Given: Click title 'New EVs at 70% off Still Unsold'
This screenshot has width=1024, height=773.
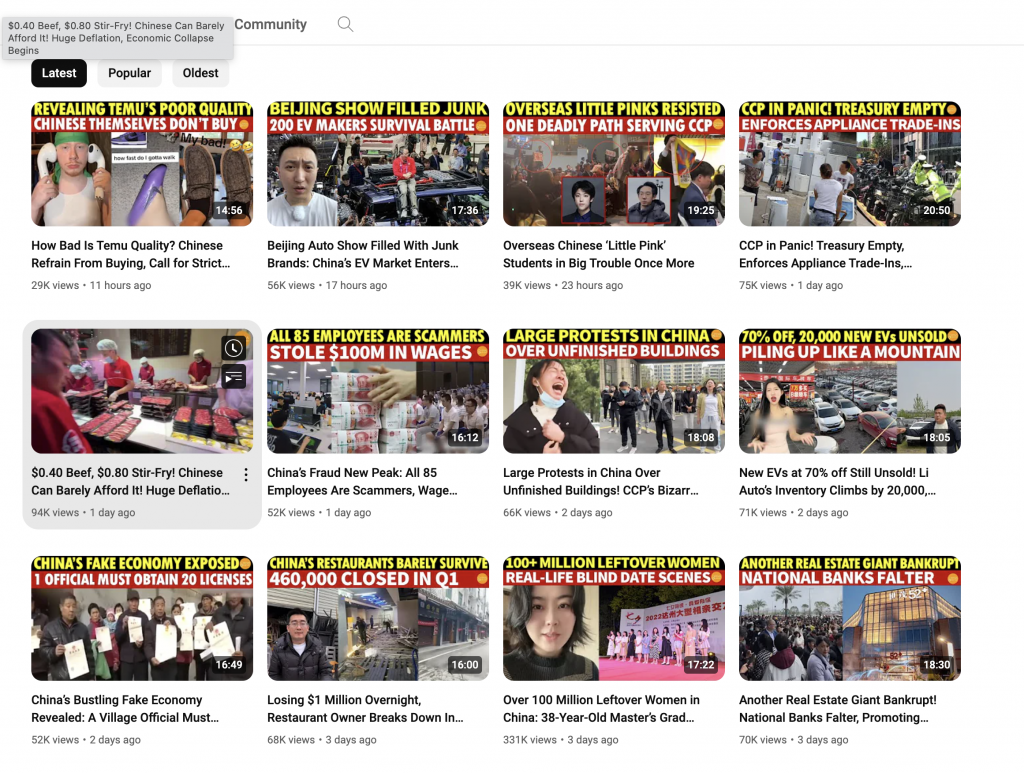Looking at the screenshot, I should tap(837, 481).
